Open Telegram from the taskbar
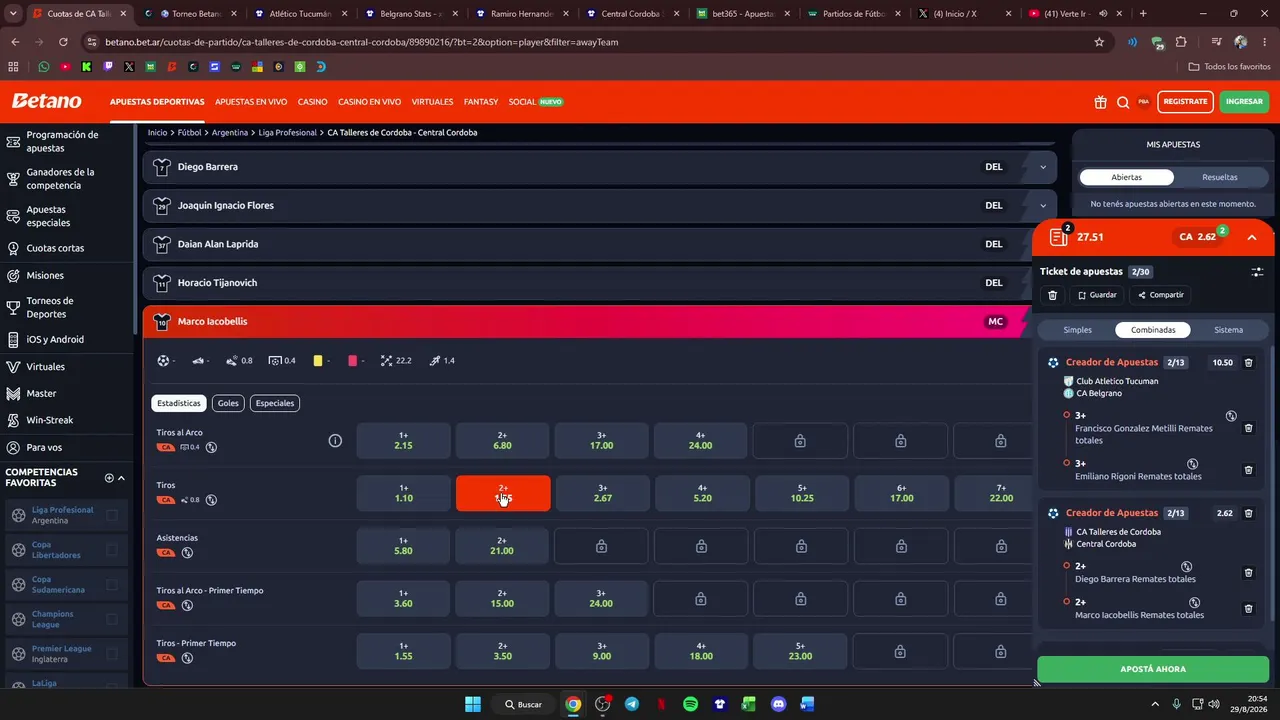This screenshot has height=720, width=1280. (x=631, y=704)
